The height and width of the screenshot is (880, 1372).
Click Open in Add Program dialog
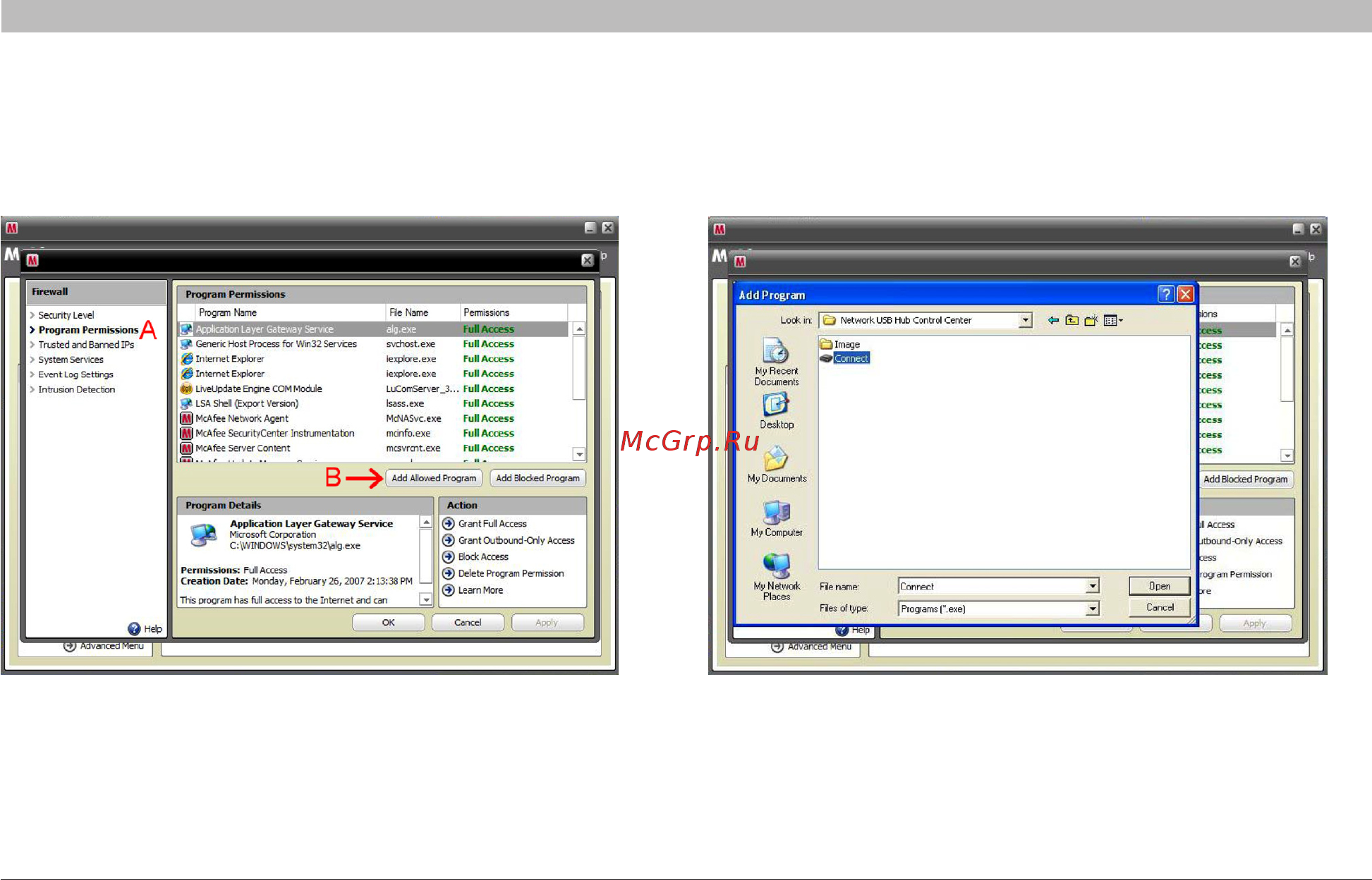pyautogui.click(x=1159, y=586)
